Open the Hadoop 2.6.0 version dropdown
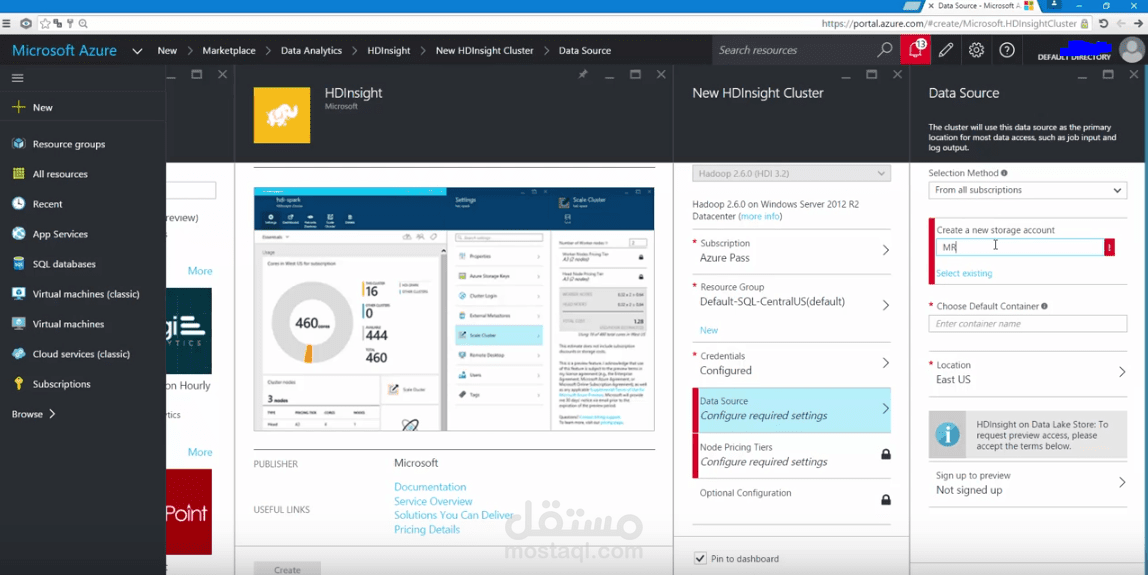Screen dimensions: 1148x575 point(791,174)
